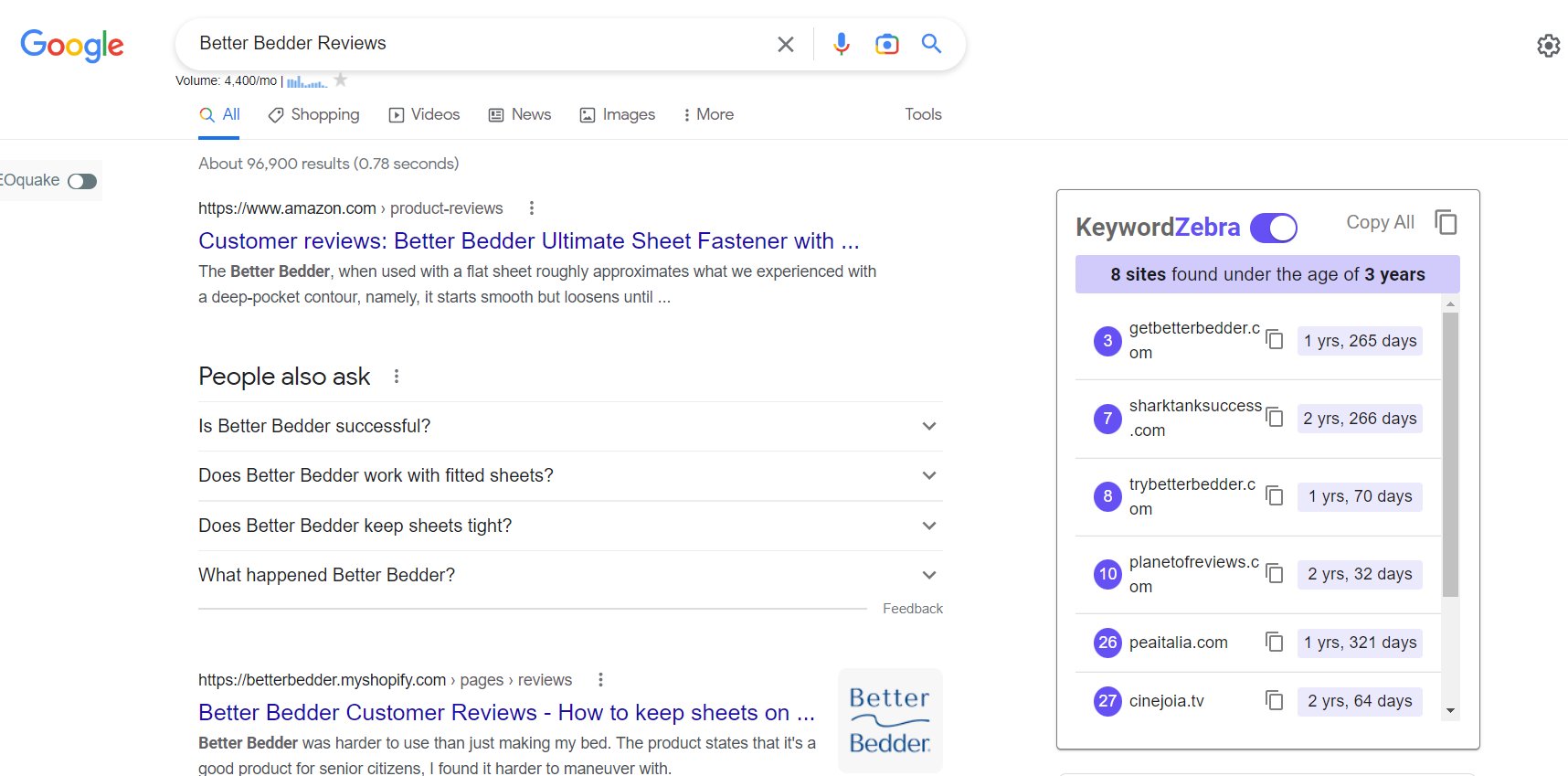Expand "Does Better Bedder work with fitted sheets?"
This screenshot has height=776, width=1568.
[x=570, y=475]
